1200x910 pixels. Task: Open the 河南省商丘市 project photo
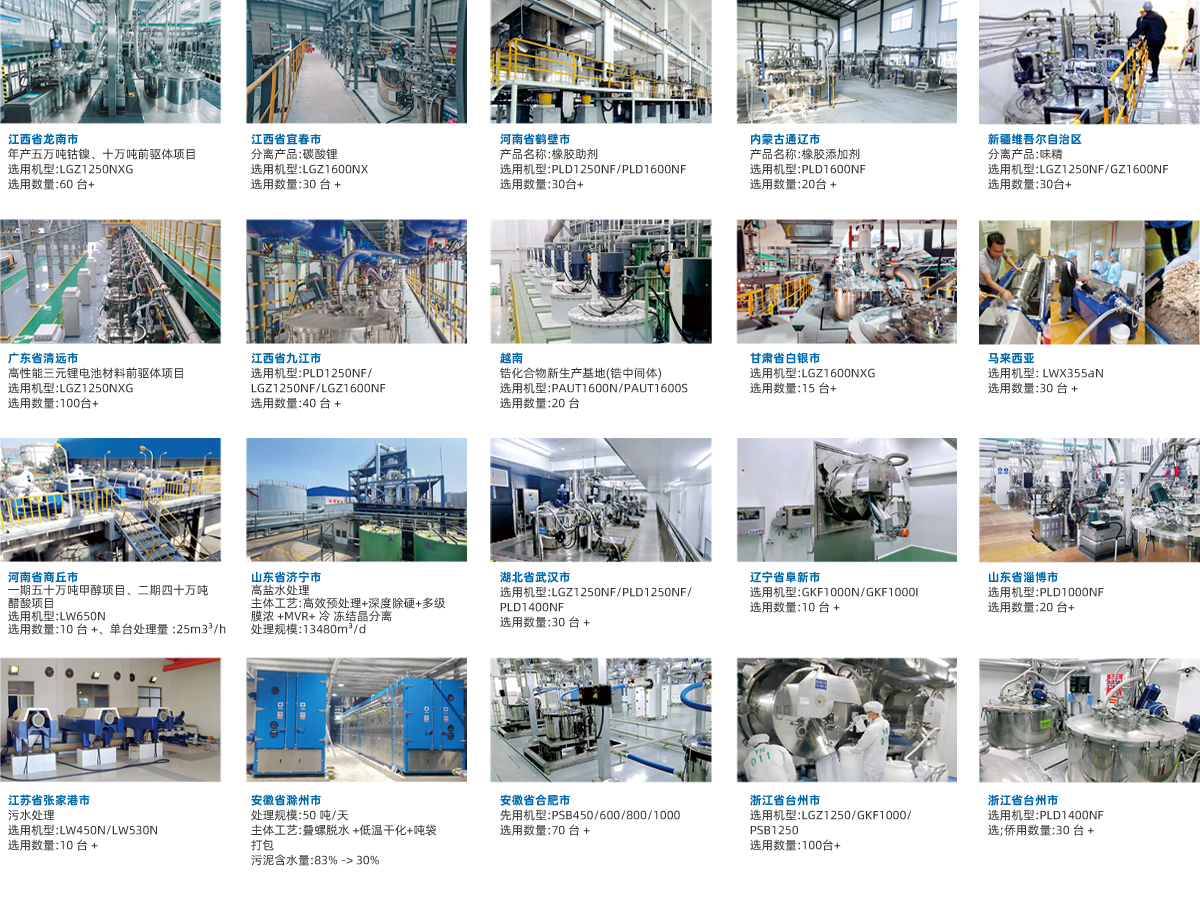110,500
